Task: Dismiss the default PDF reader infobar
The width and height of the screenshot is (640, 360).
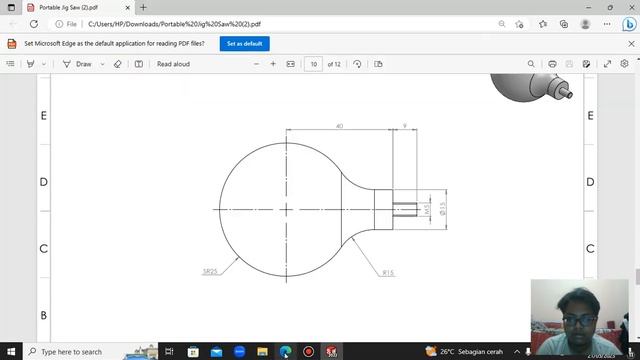Action: click(631, 44)
